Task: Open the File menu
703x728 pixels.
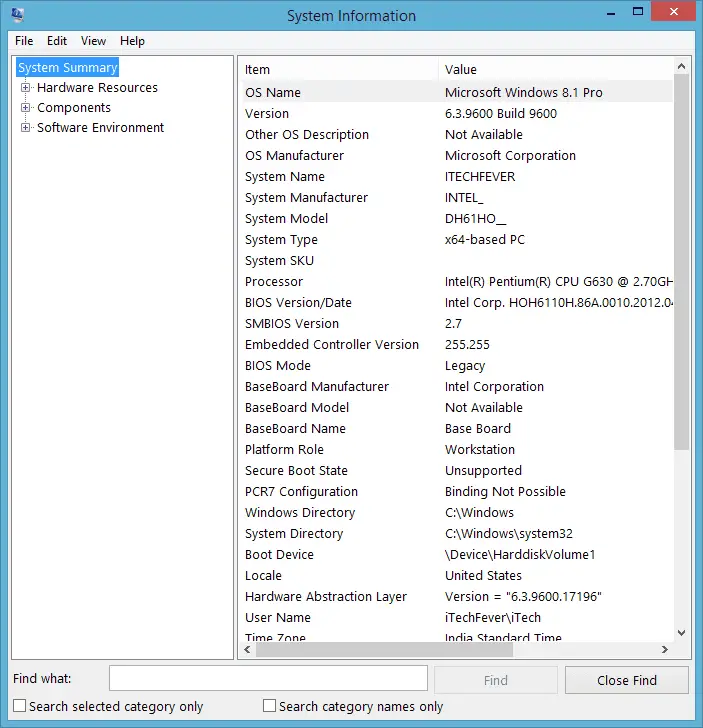Action: (24, 41)
